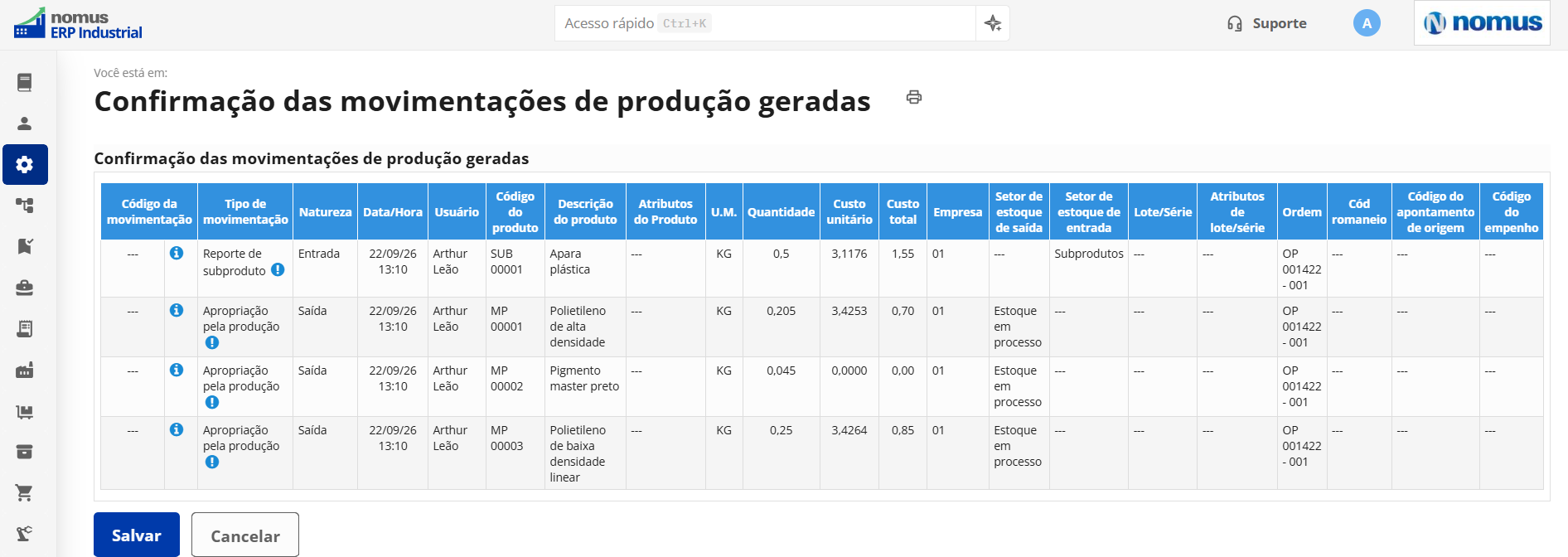
Task: Click the sparkle AI icon beside quick access
Action: click(993, 23)
